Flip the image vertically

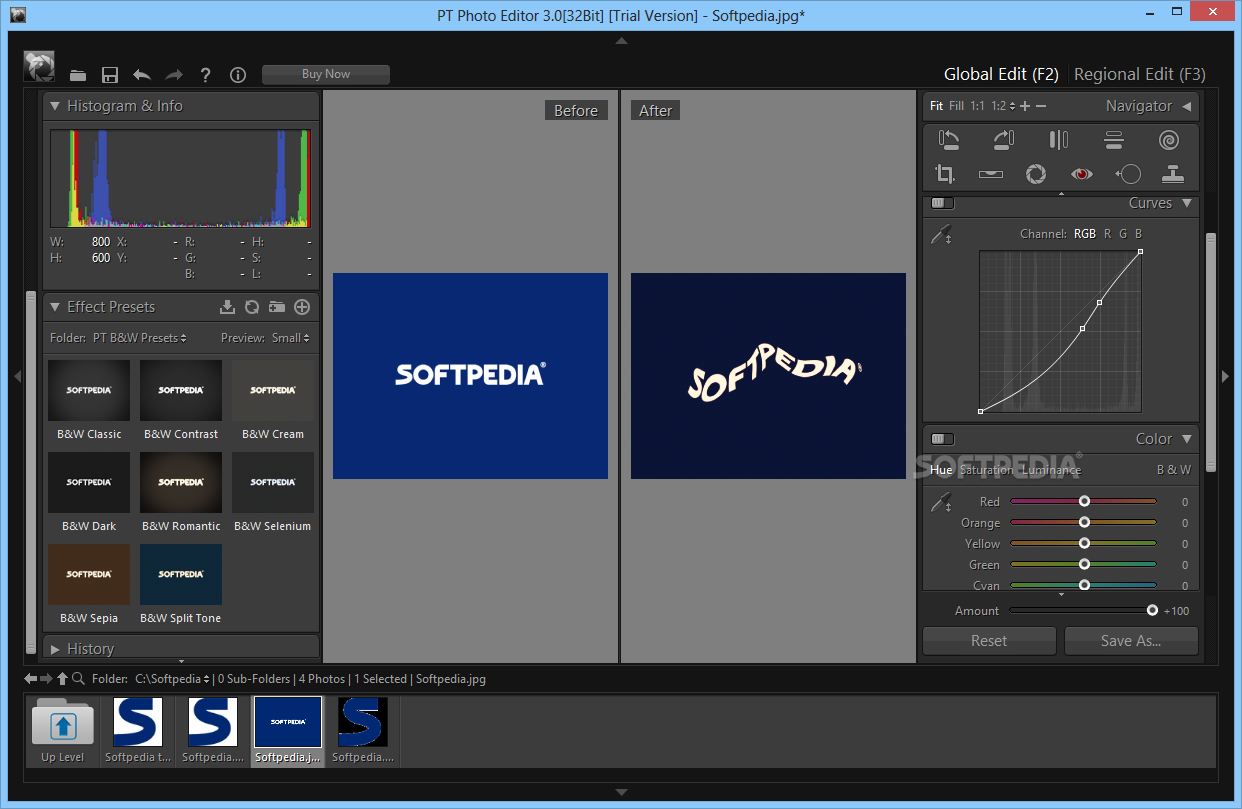pyautogui.click(x=1114, y=140)
